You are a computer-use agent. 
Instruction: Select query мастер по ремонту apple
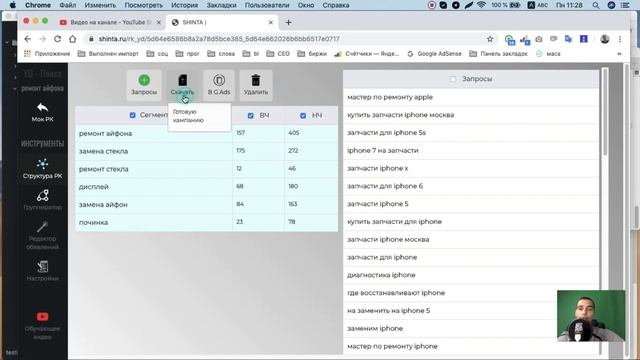[471, 97]
